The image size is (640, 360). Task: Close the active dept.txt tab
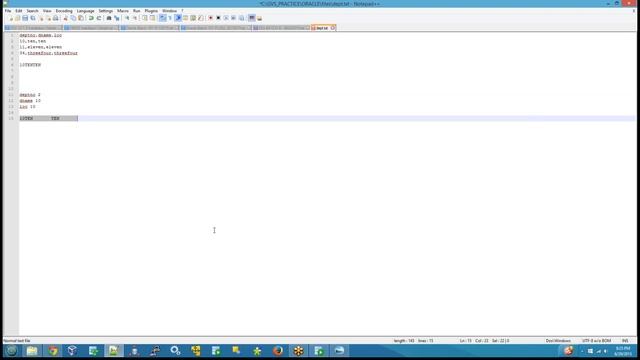333,28
